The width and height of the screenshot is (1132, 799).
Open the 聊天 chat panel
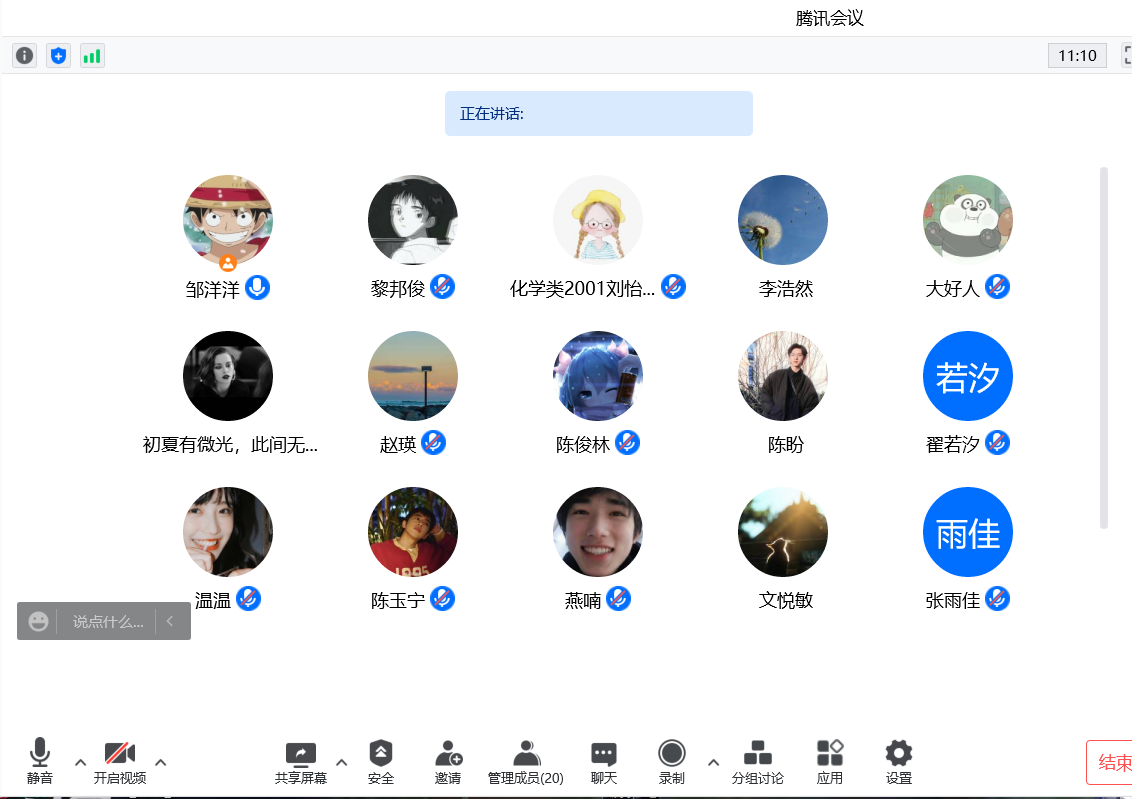(603, 762)
